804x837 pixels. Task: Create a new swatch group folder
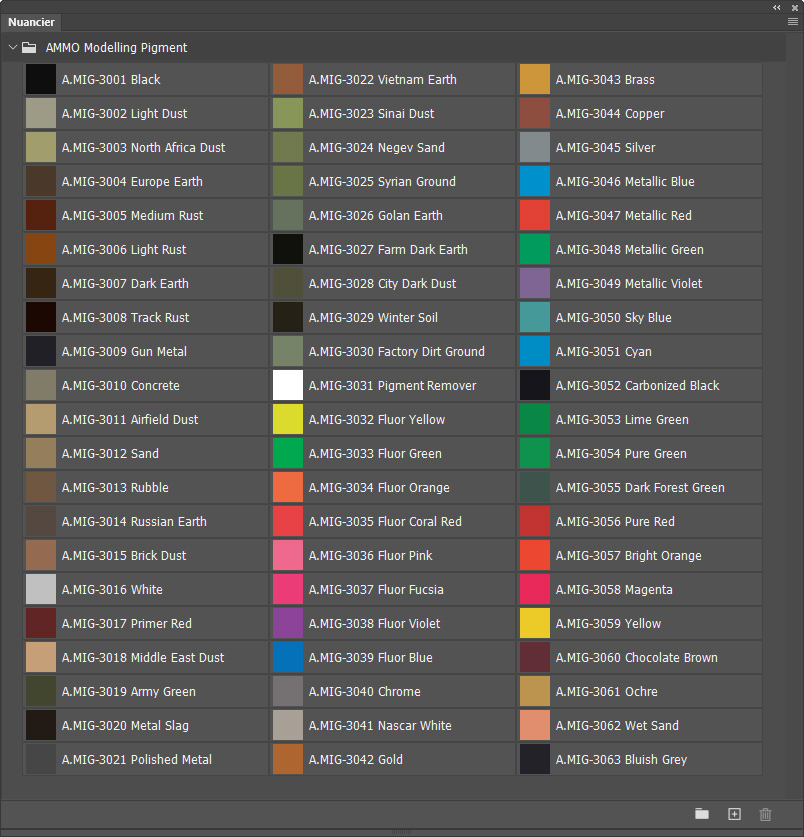click(702, 814)
